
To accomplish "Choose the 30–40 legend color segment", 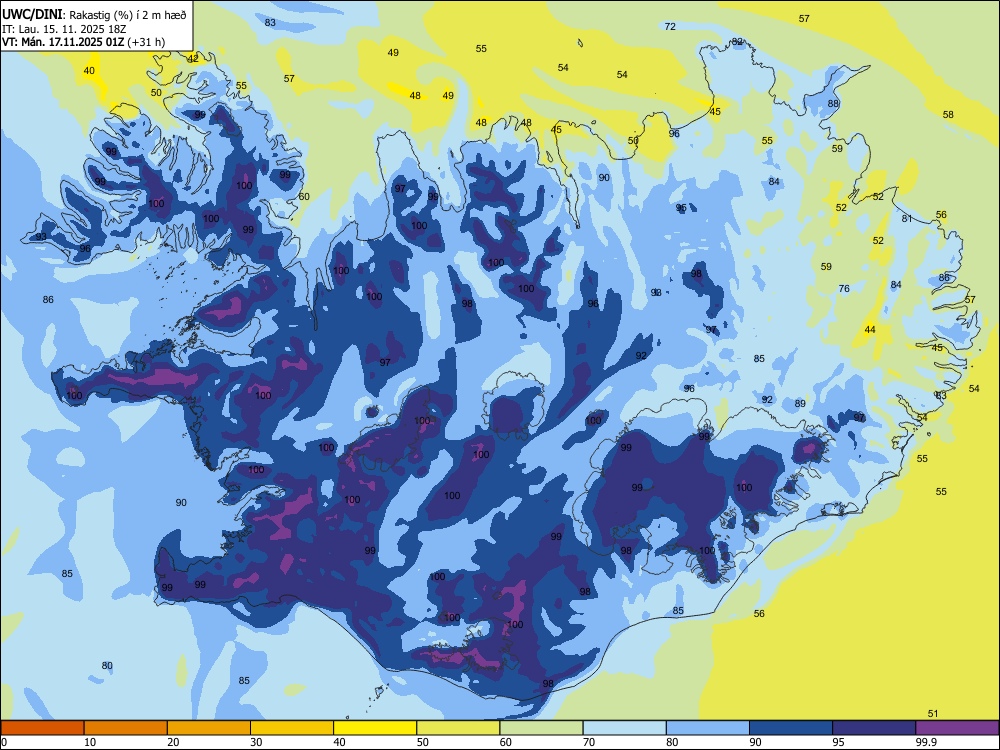I will (292, 728).
